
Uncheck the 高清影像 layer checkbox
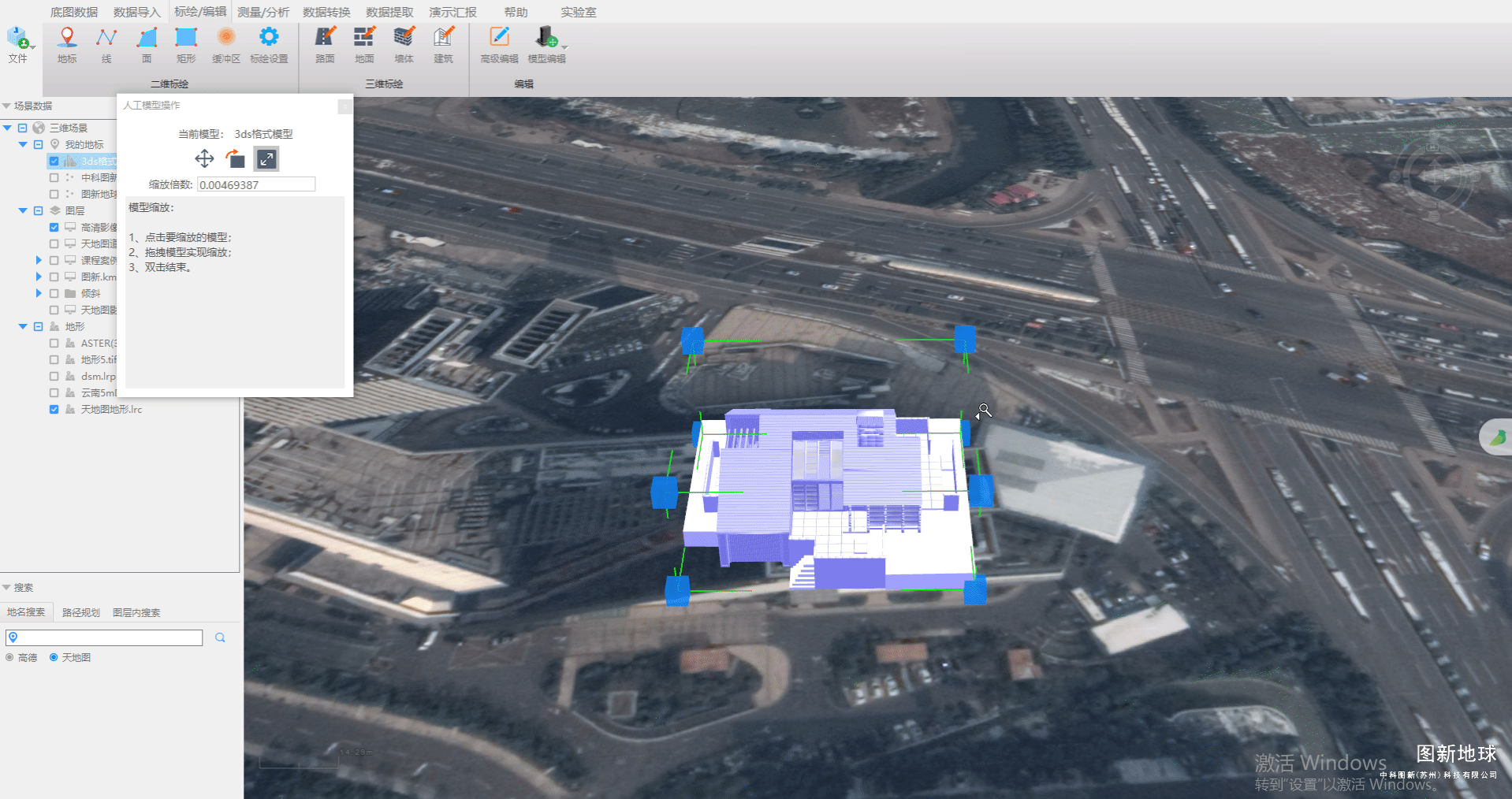pos(54,227)
